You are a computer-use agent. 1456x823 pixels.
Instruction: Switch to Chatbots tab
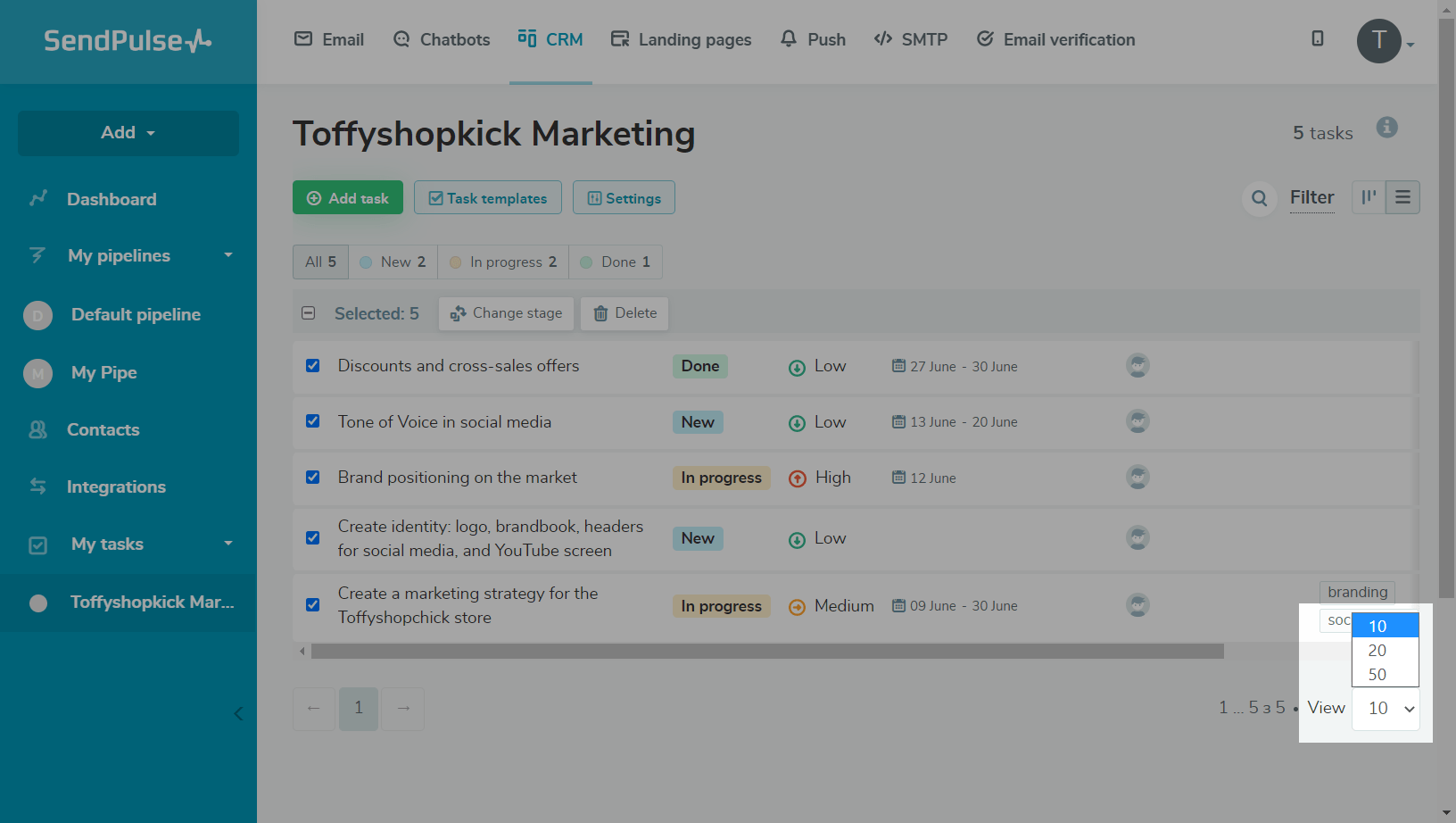click(442, 39)
